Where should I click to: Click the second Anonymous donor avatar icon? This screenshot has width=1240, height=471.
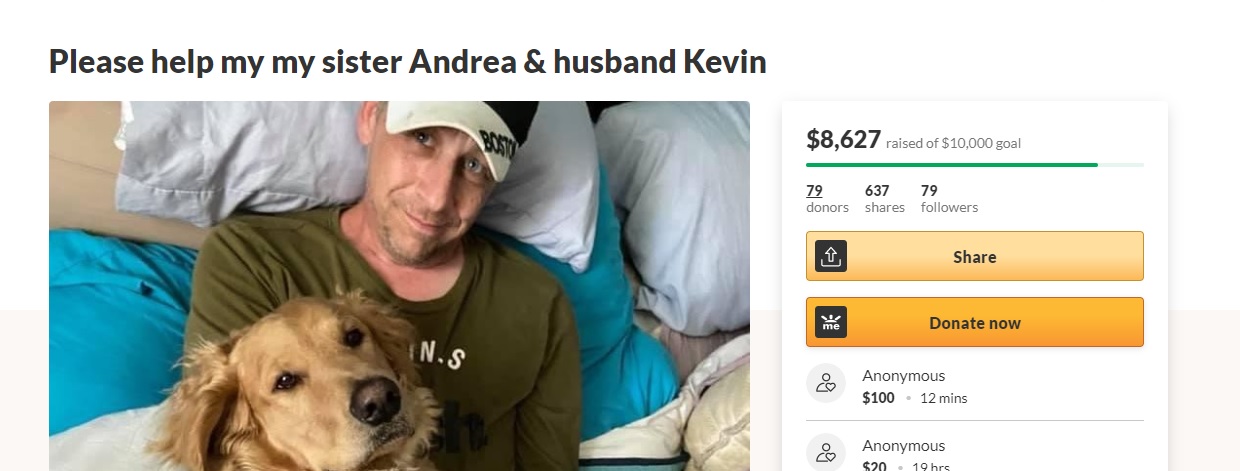(826, 452)
